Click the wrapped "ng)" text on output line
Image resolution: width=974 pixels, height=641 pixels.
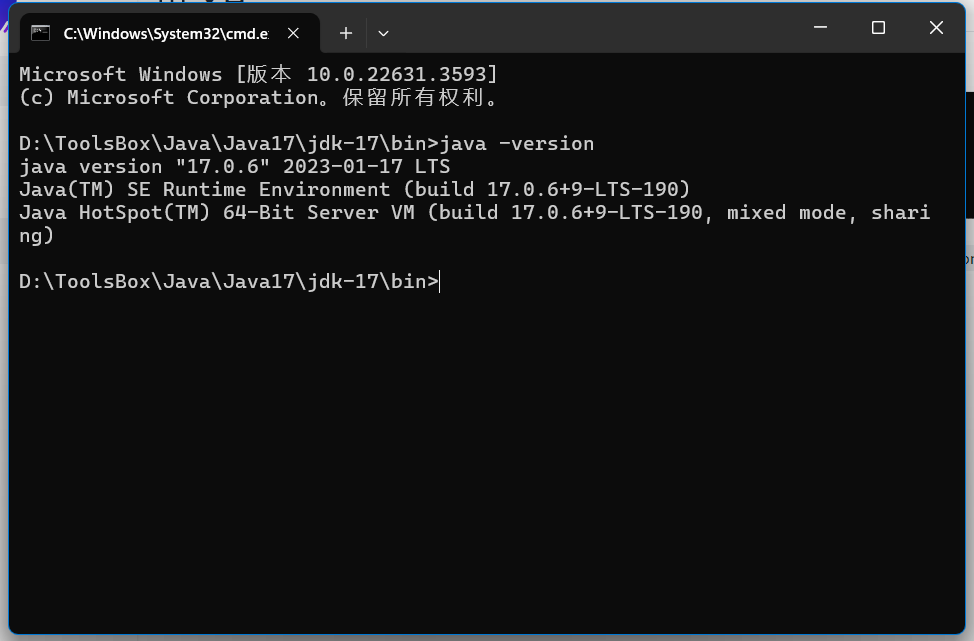[x=36, y=236]
